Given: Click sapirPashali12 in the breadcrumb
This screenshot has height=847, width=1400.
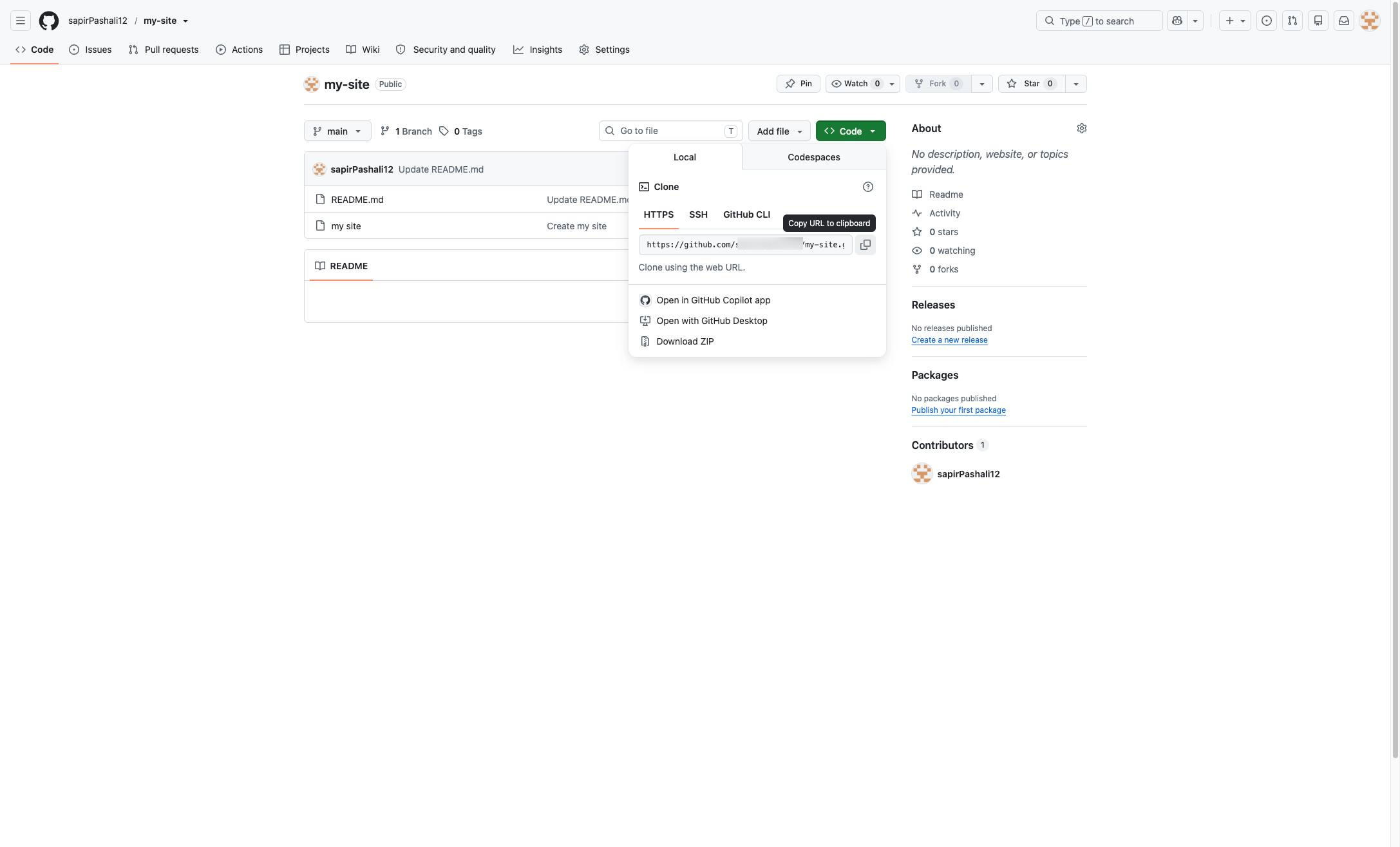Looking at the screenshot, I should (98, 21).
